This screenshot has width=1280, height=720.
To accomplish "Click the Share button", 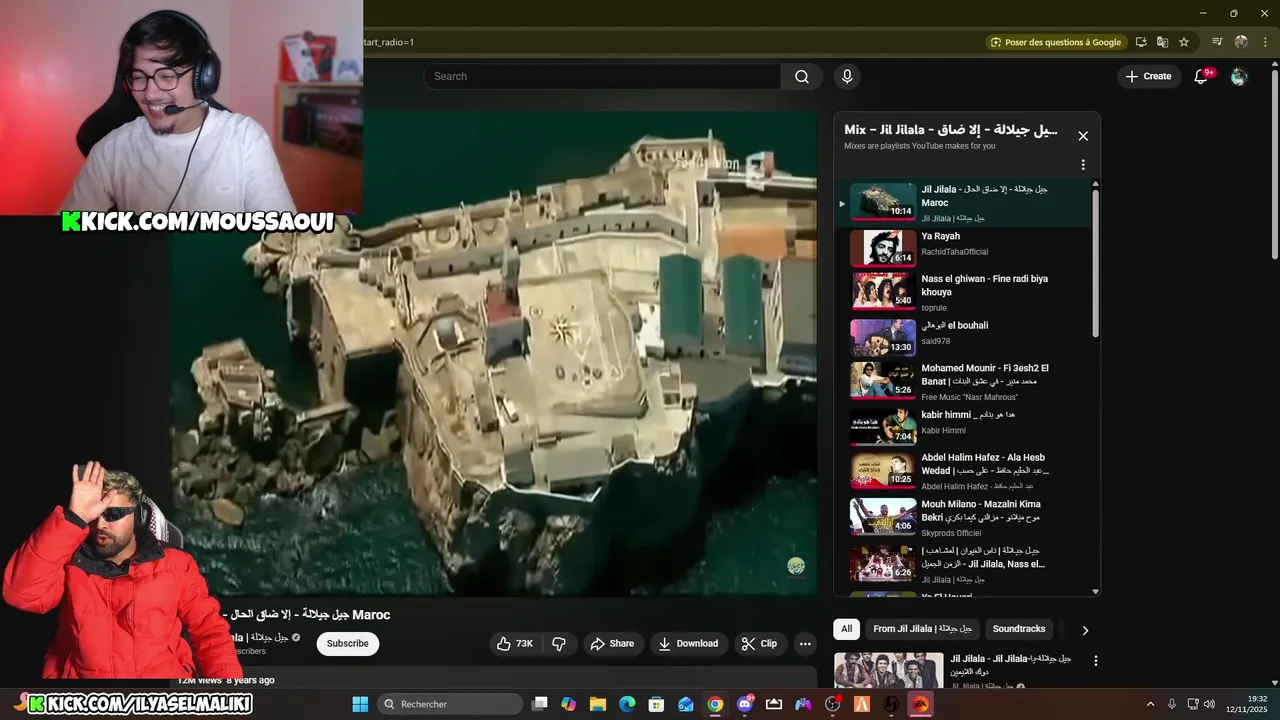I will (612, 644).
